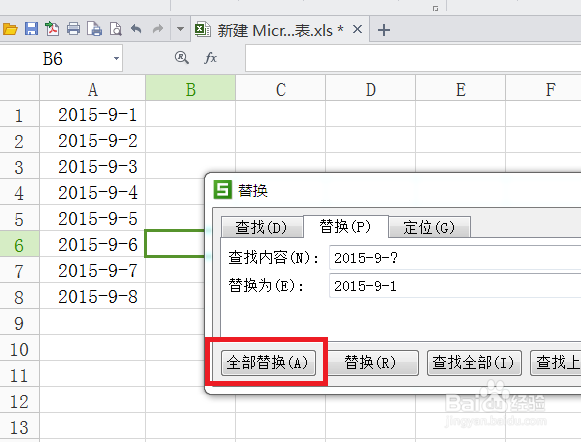Click 替换为 field with 2015-9-1

point(455,286)
